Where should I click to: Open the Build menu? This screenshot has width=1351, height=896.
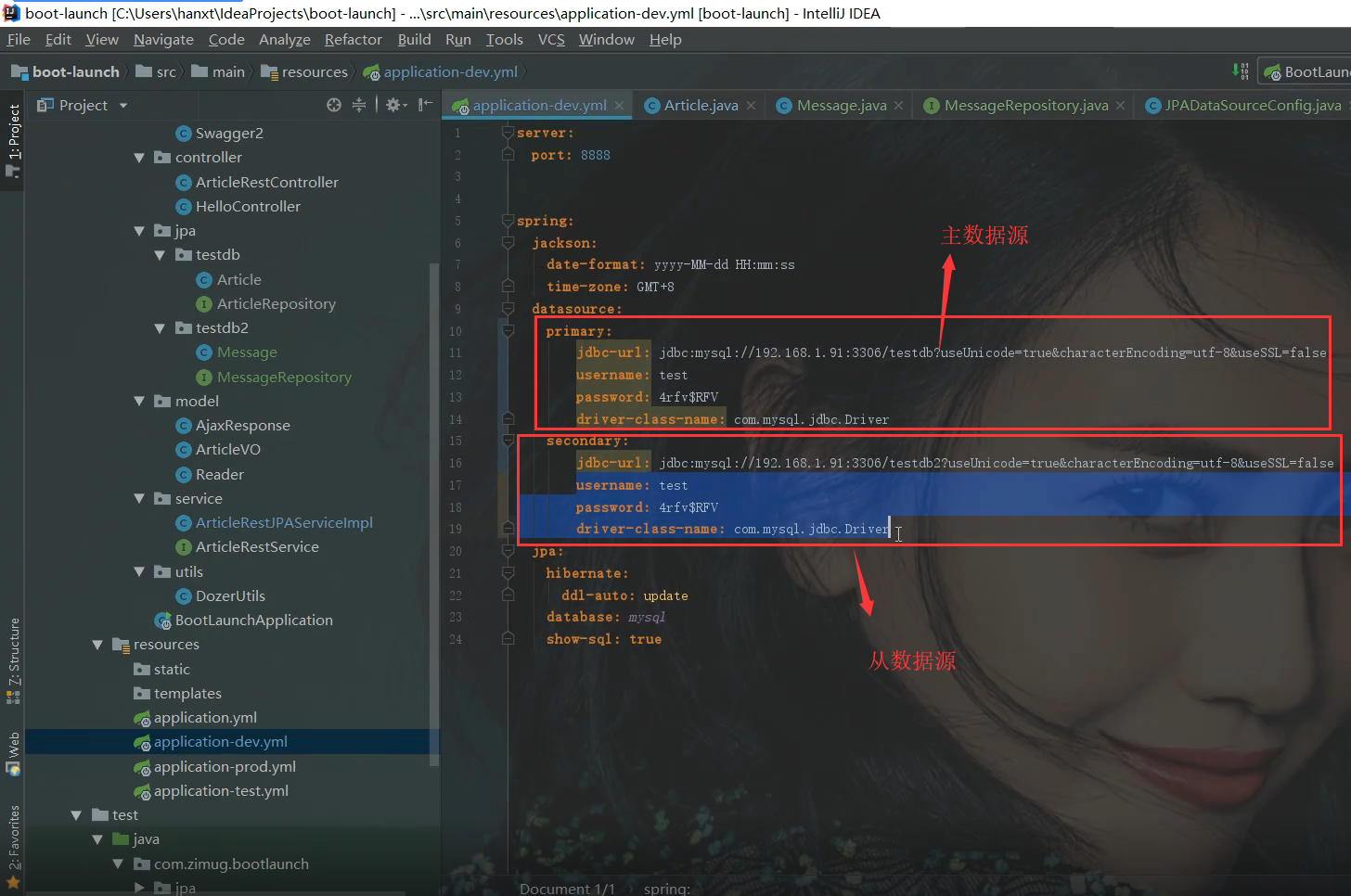(414, 39)
